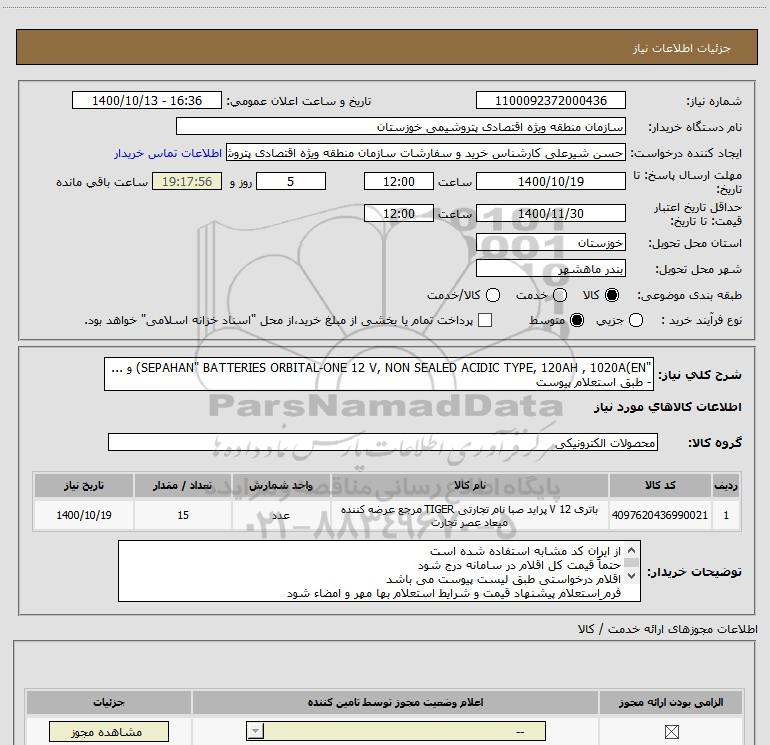Viewport: 770px width, 745px height.
Task: Click the delivery city بندر ماهشهر field
Action: coord(550,269)
